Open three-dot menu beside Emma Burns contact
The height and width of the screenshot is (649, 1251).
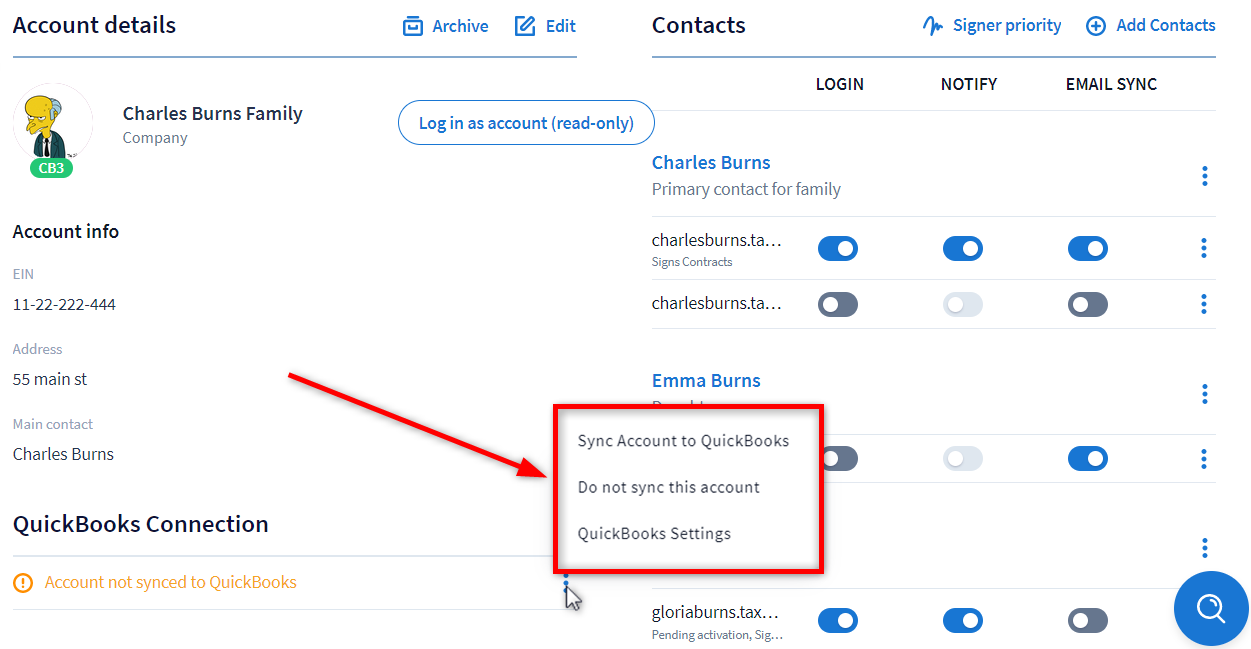click(1204, 394)
